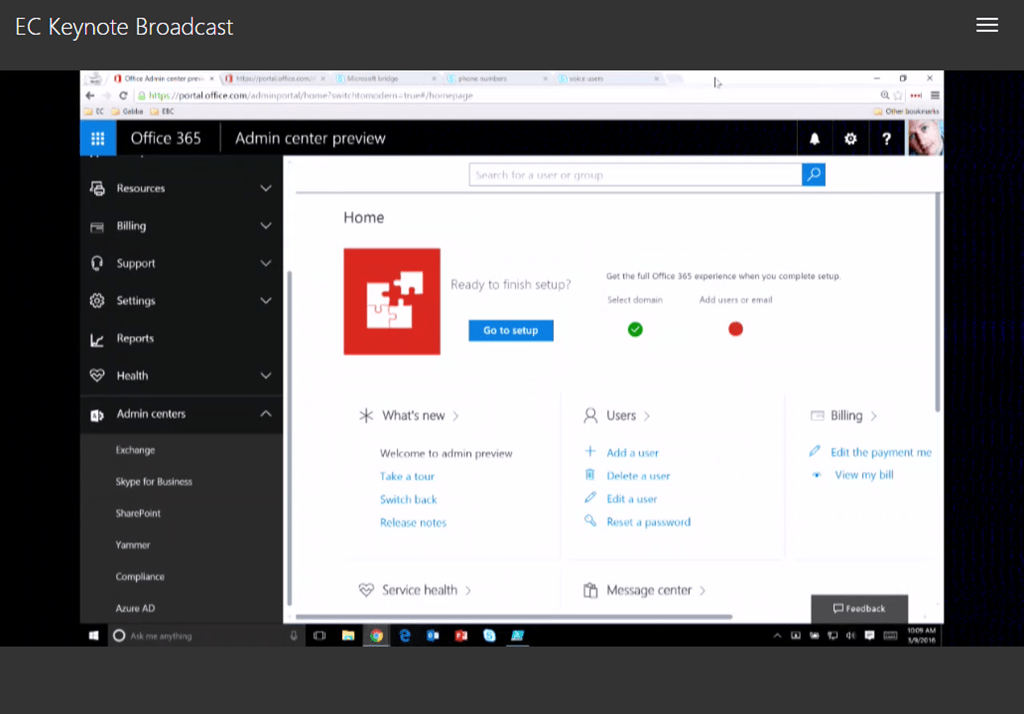Screen dimensions: 1024x714
Task: Select Skype for Business admin center
Action: click(x=154, y=482)
